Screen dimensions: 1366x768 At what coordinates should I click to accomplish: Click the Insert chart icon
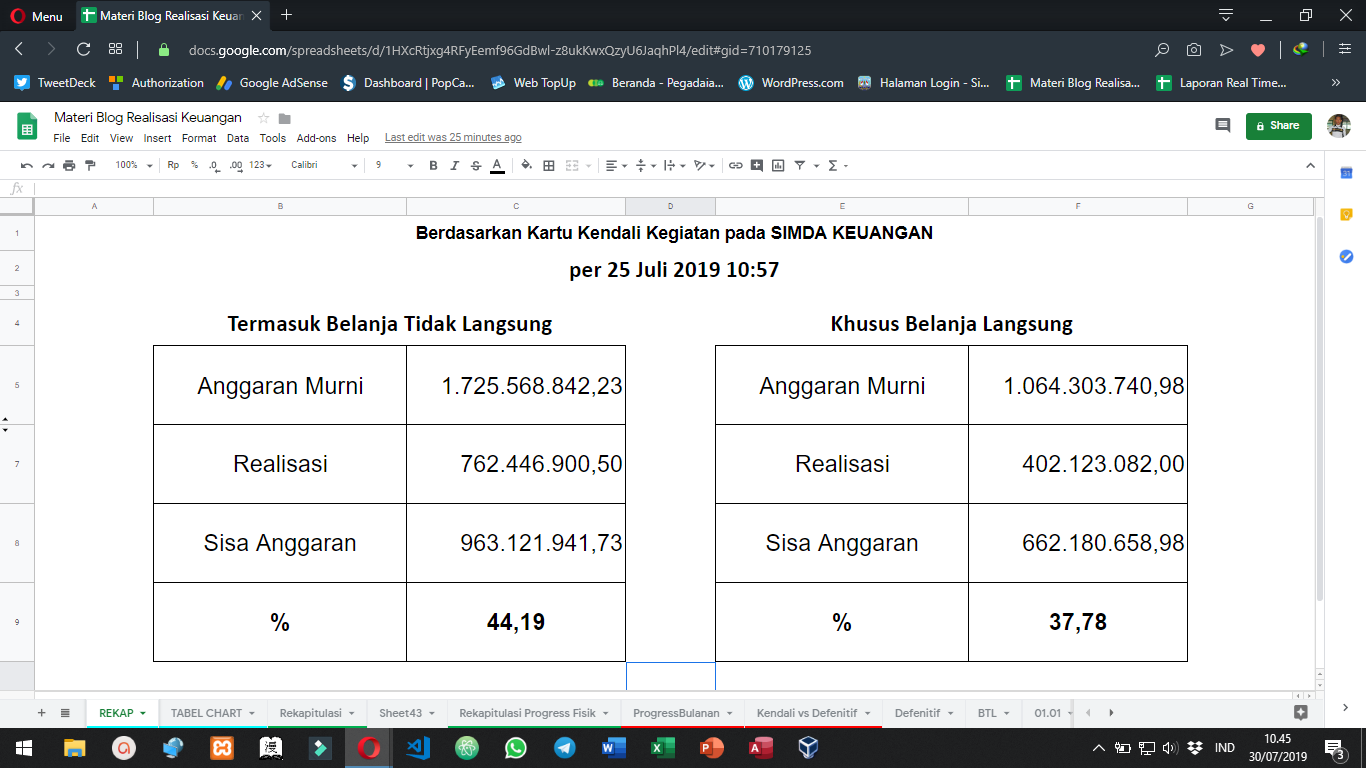[778, 165]
